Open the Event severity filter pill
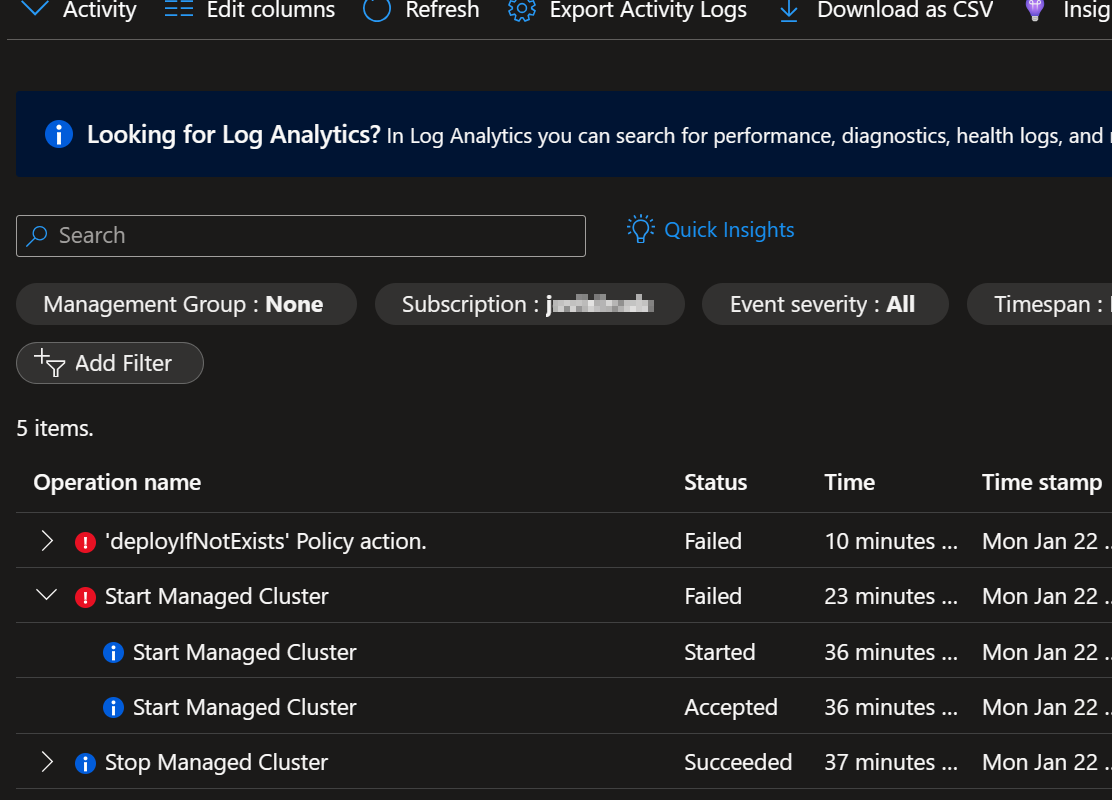This screenshot has height=800, width=1112. pos(825,304)
